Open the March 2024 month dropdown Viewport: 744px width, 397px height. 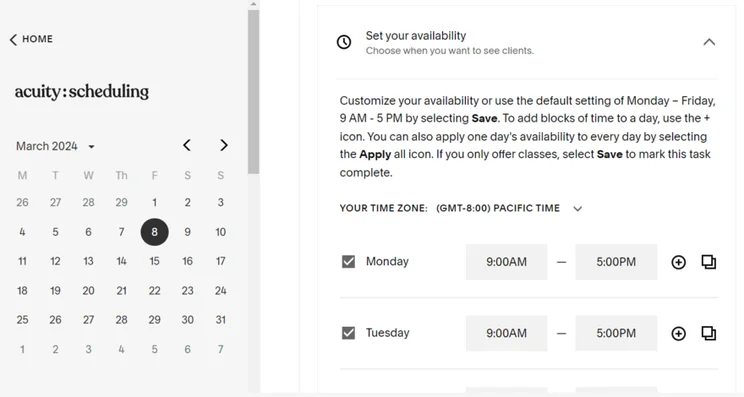tap(56, 146)
